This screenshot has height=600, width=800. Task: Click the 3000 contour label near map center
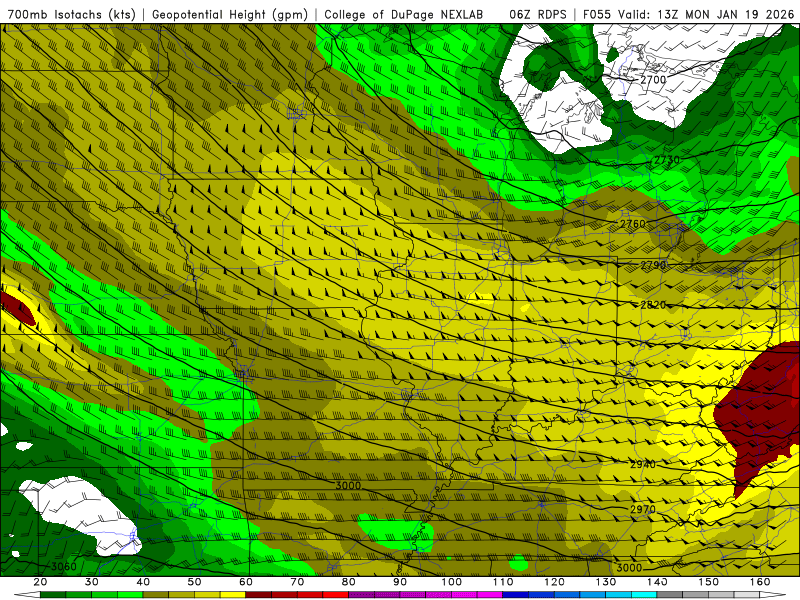click(348, 485)
